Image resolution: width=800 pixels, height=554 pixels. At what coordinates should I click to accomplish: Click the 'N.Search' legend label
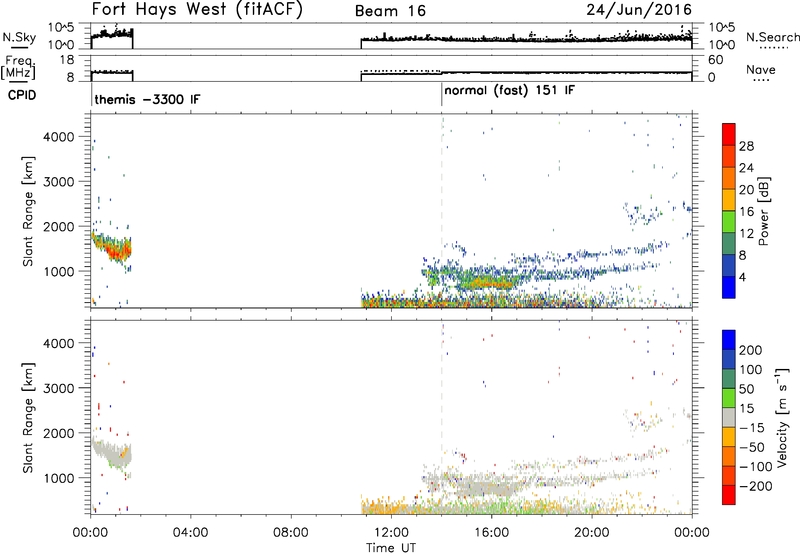tap(772, 37)
